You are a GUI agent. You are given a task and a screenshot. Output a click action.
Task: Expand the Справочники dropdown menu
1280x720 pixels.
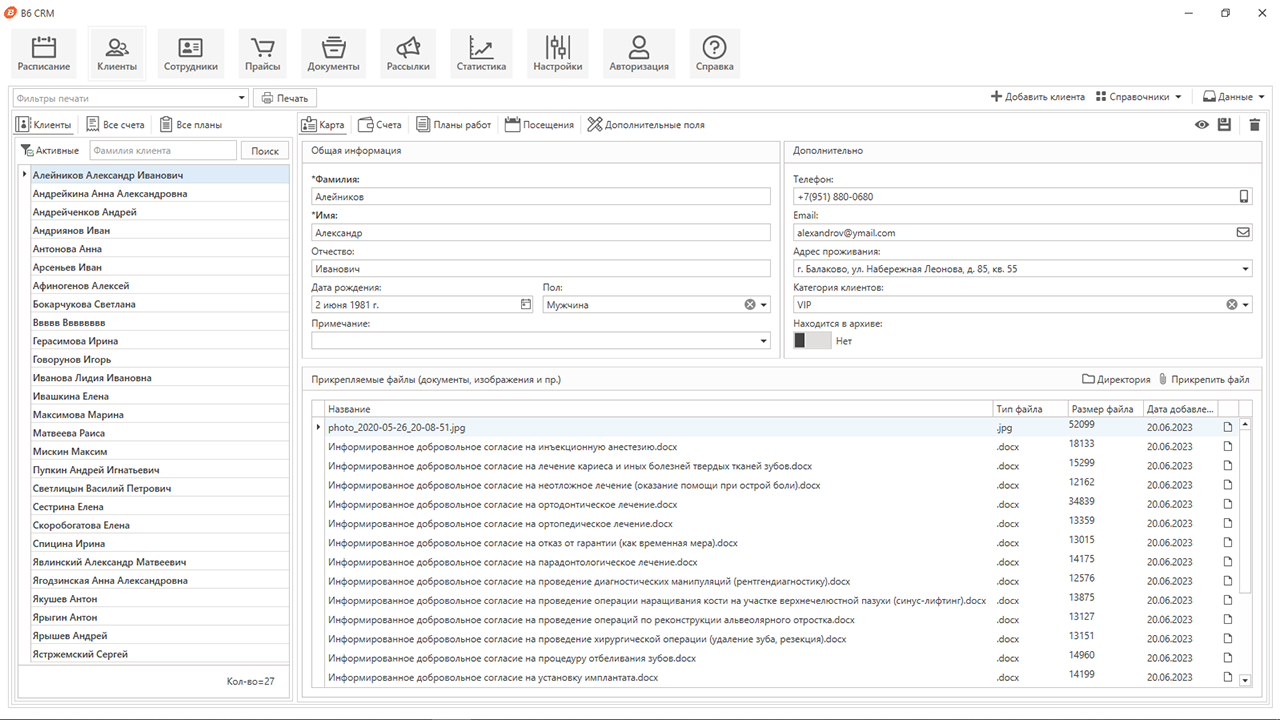click(1138, 97)
